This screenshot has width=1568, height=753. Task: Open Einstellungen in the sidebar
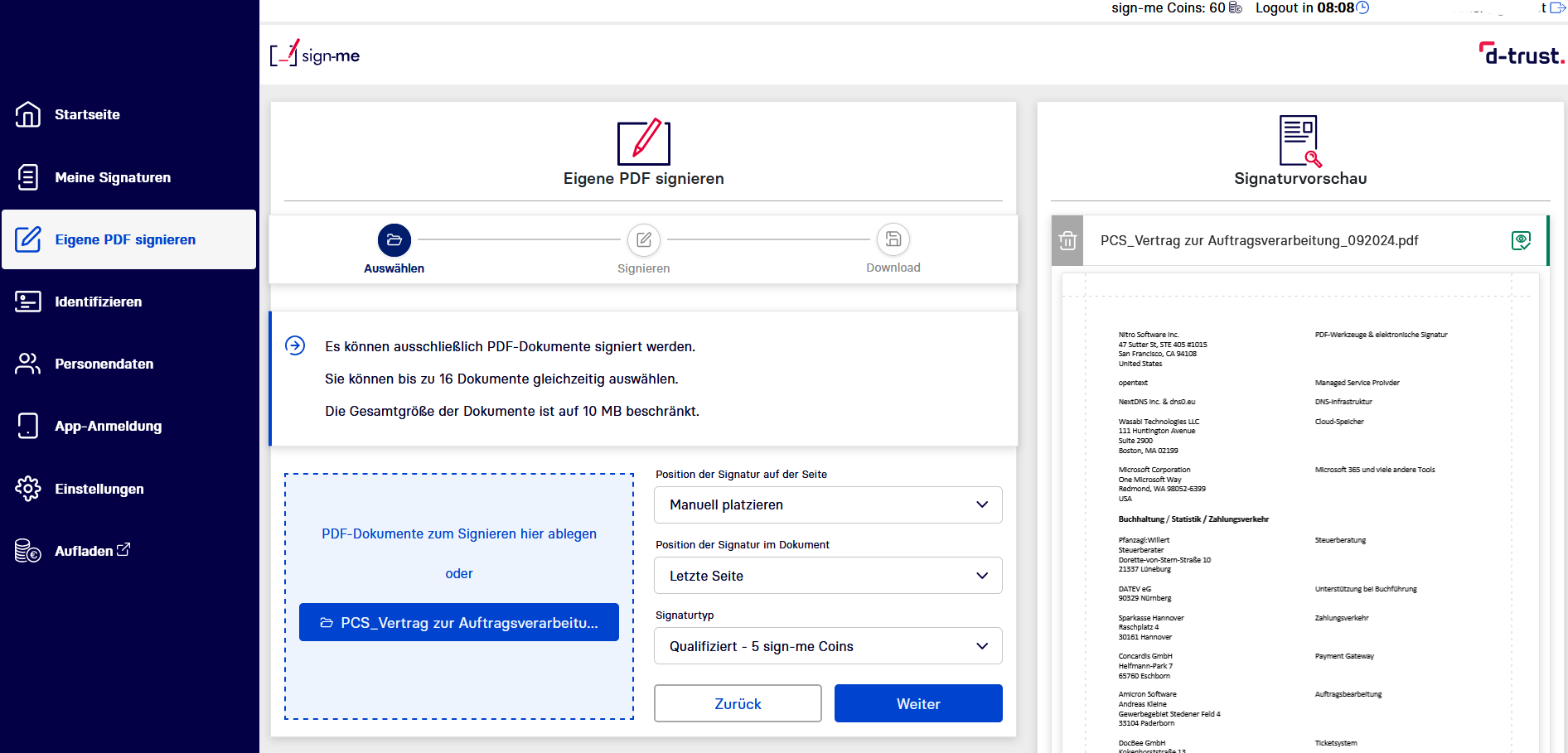tap(99, 489)
